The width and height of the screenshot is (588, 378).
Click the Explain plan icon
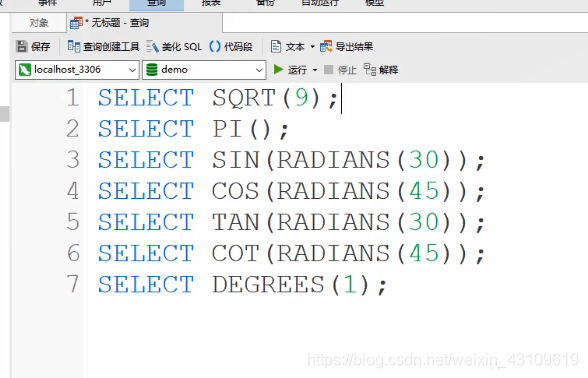[x=370, y=70]
